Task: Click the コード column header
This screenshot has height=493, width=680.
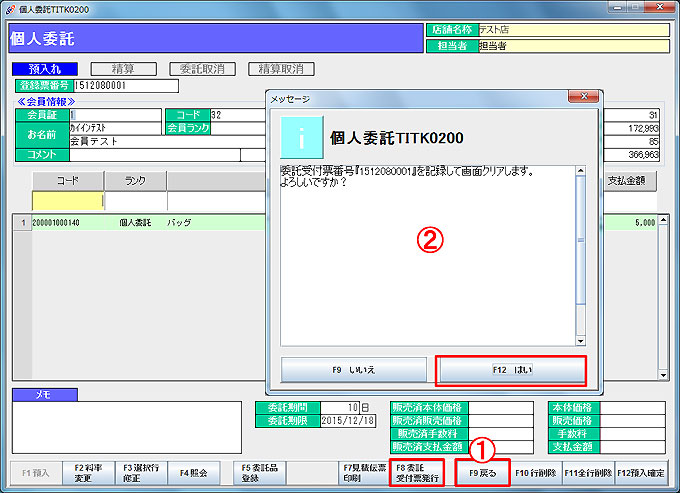Action: 68,181
